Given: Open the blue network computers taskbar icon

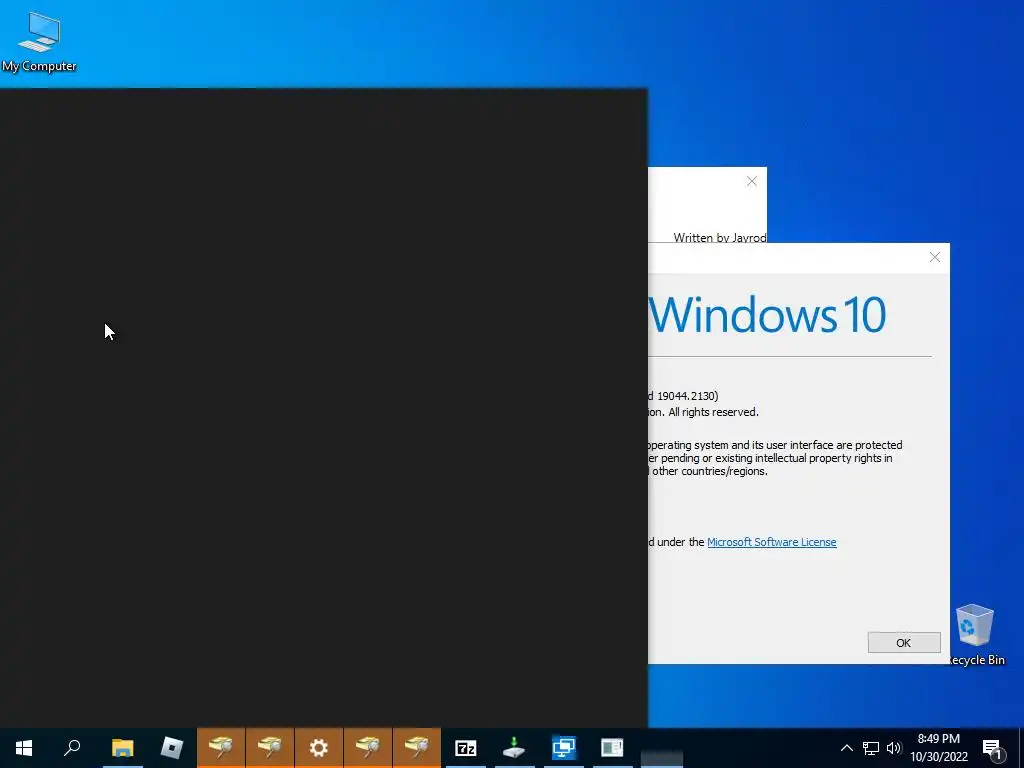Looking at the screenshot, I should click(x=564, y=748).
